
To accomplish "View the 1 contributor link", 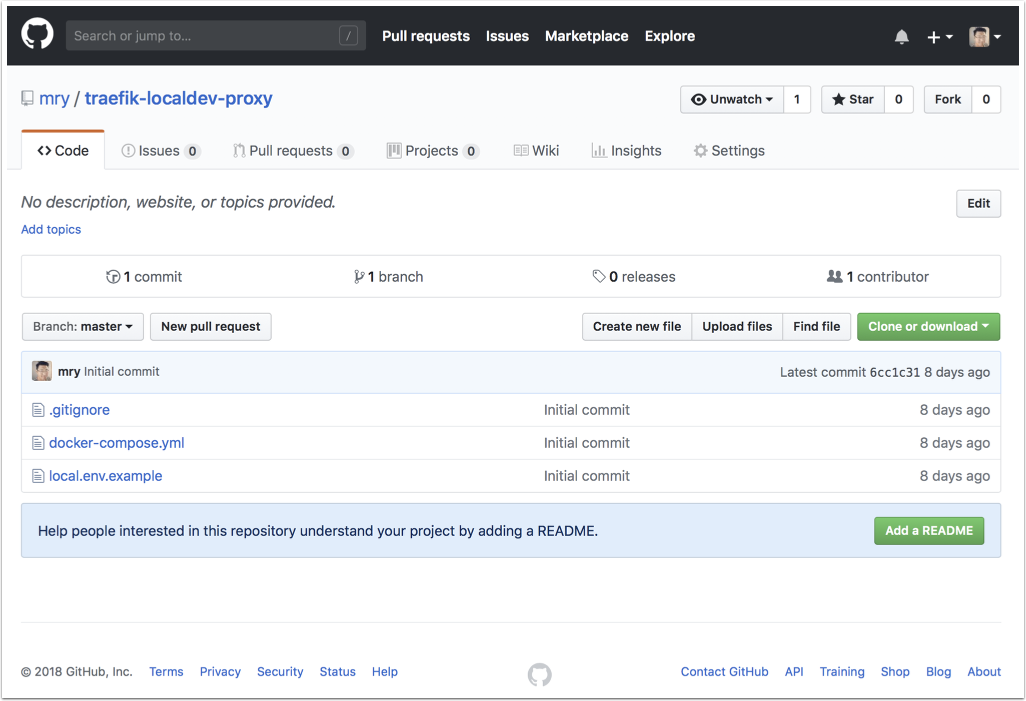I will pos(877,277).
